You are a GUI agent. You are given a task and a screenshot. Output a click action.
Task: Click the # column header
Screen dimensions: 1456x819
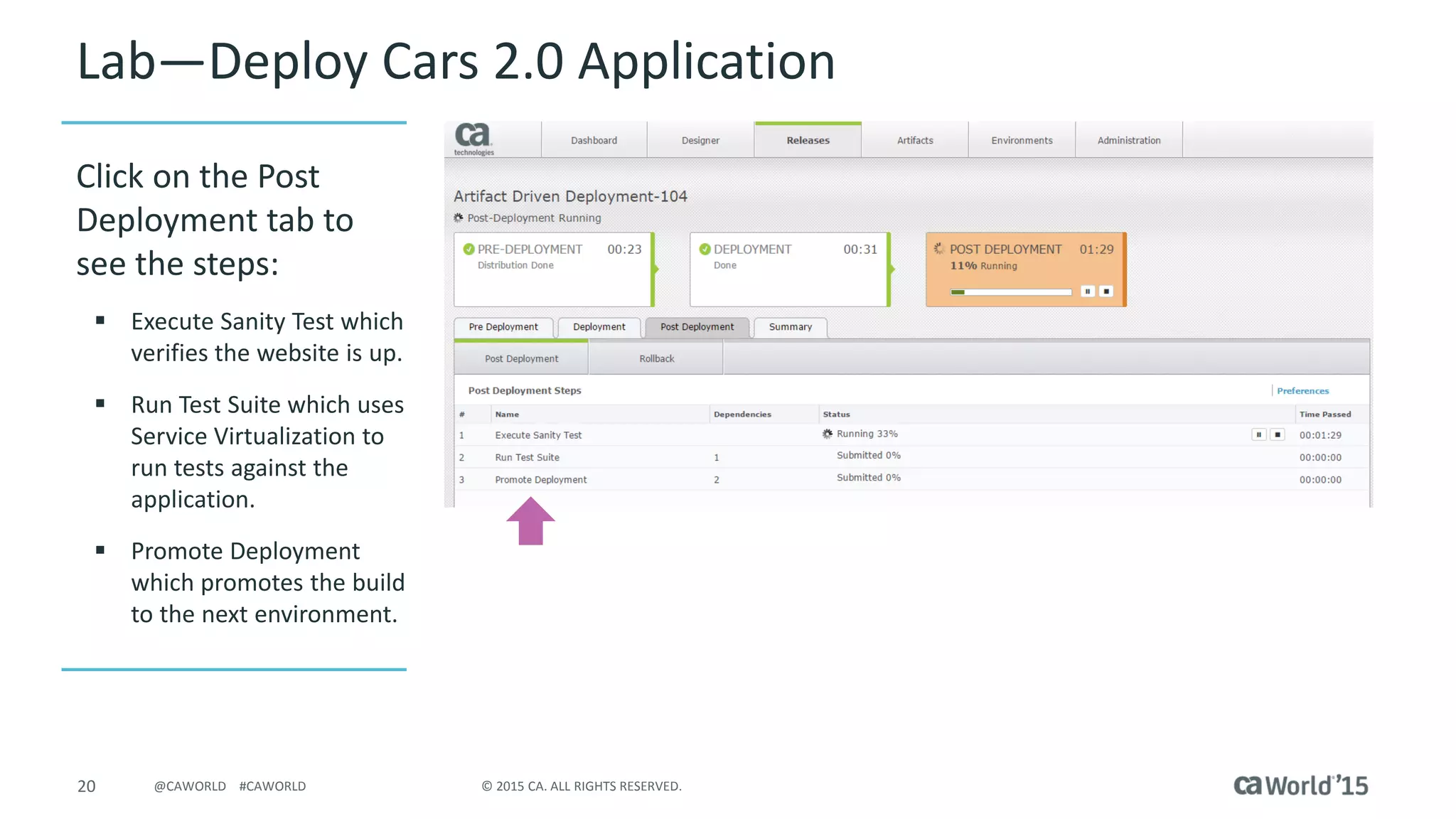[x=473, y=414]
